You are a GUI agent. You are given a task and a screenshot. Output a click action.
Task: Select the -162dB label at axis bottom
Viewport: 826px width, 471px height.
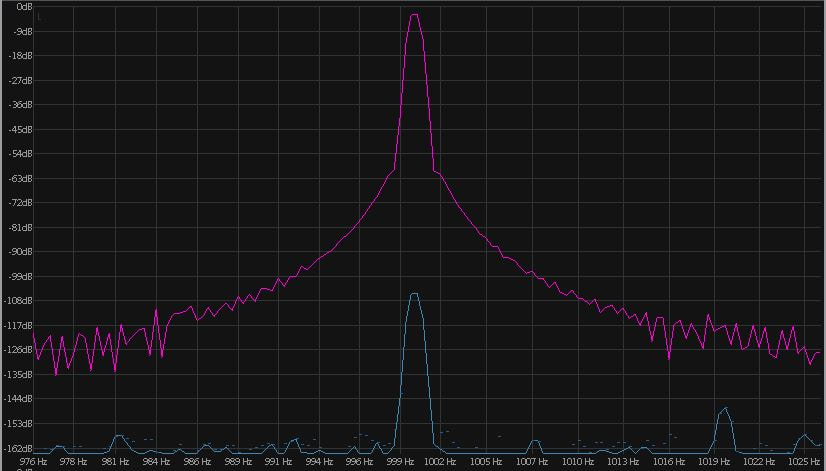tap(19, 448)
